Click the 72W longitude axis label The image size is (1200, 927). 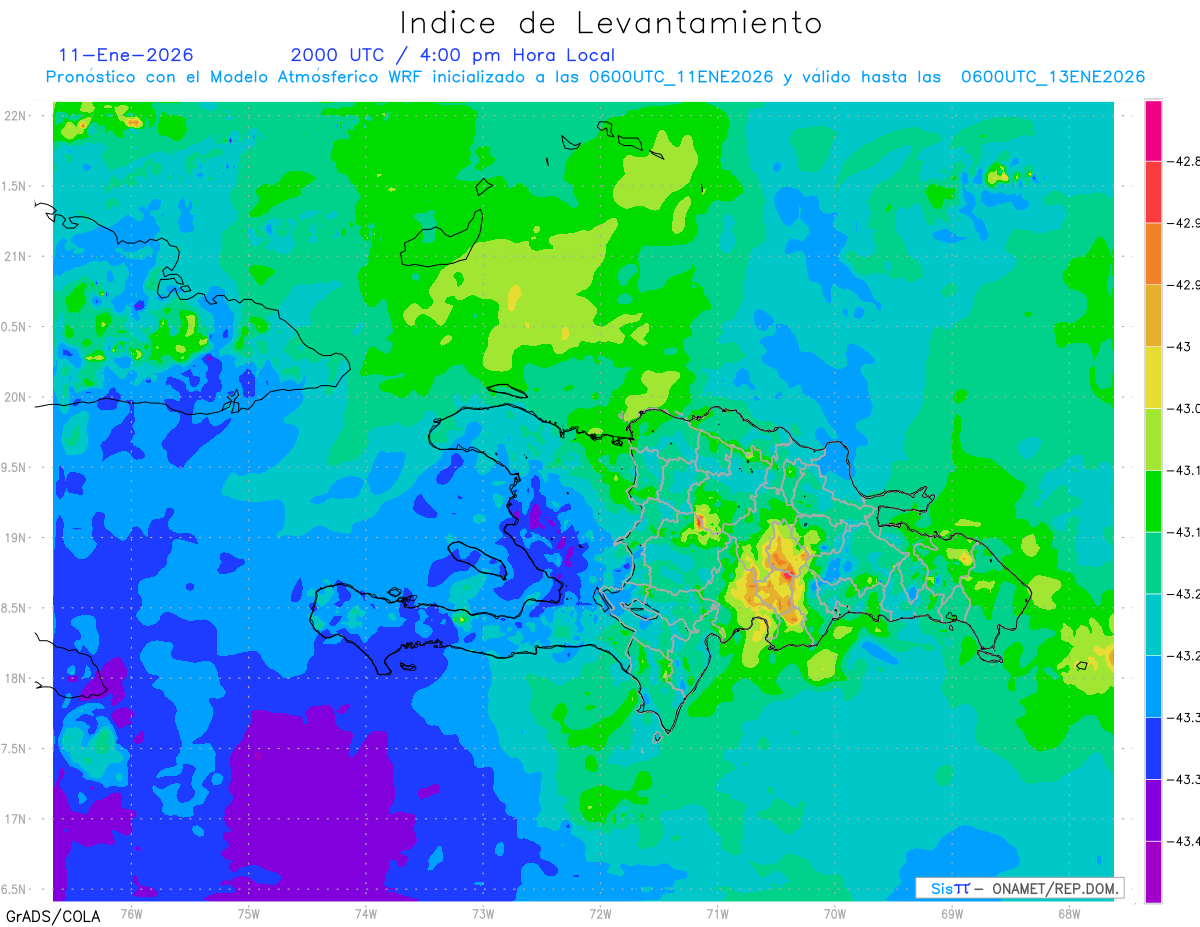[600, 913]
